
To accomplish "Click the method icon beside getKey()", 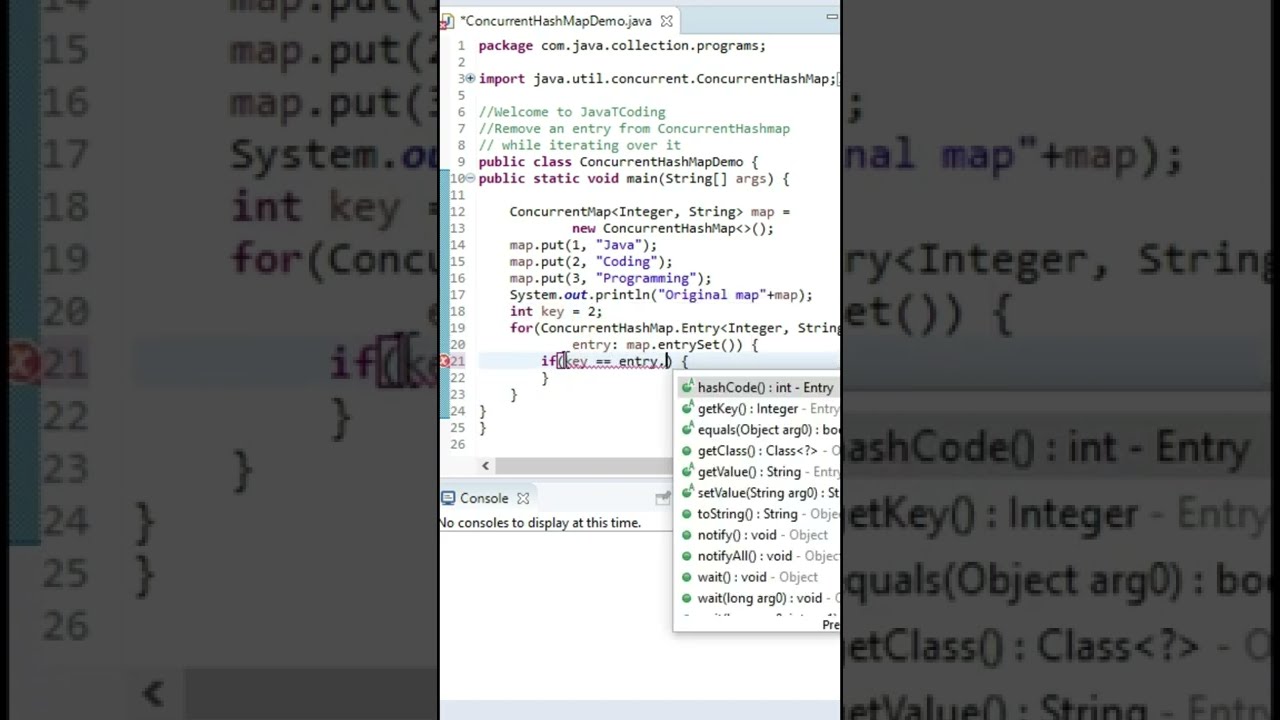I will click(x=687, y=408).
